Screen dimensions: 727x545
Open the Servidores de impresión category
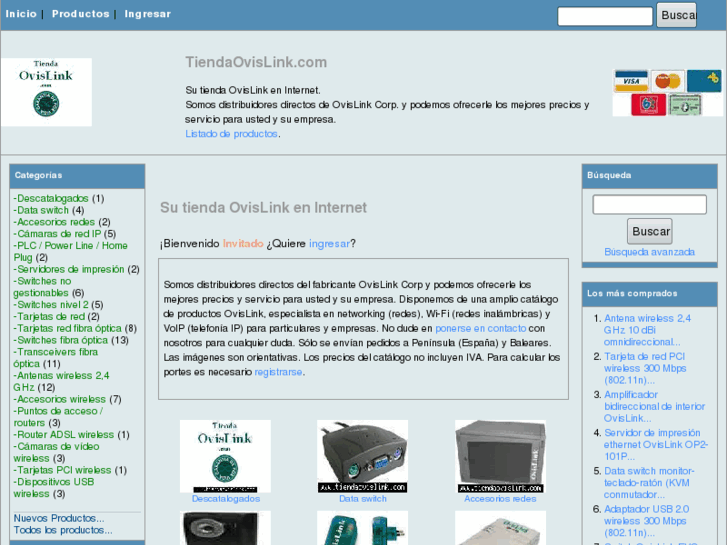[70, 269]
